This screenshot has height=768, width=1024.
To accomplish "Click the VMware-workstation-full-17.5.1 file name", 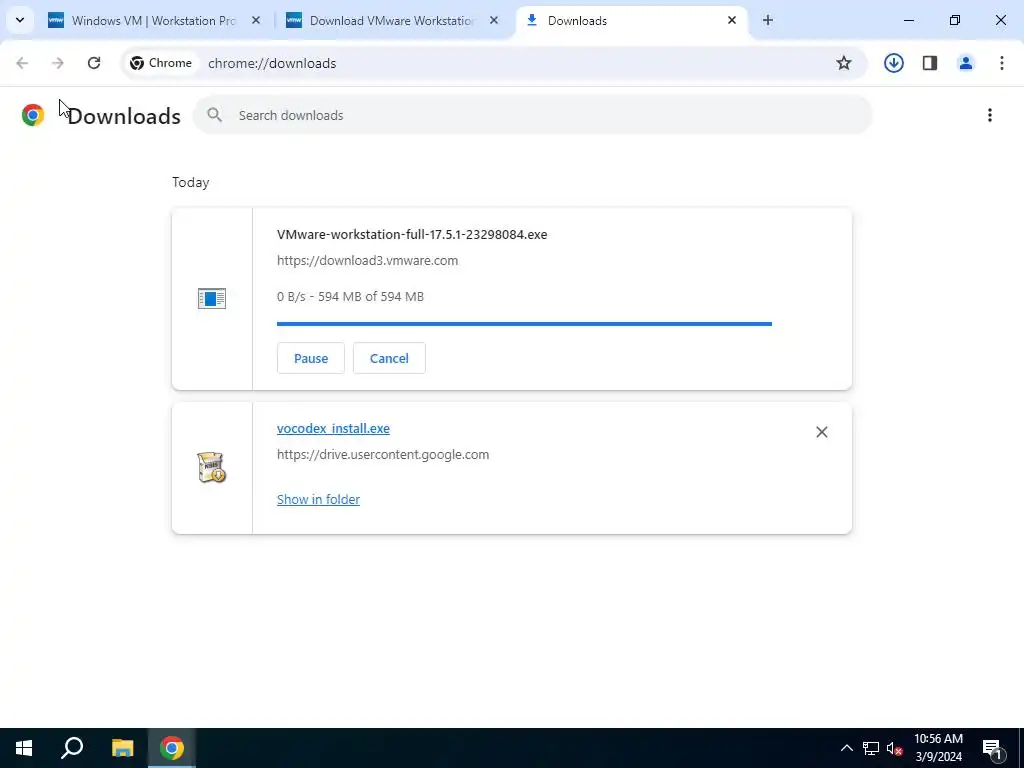I will (411, 234).
